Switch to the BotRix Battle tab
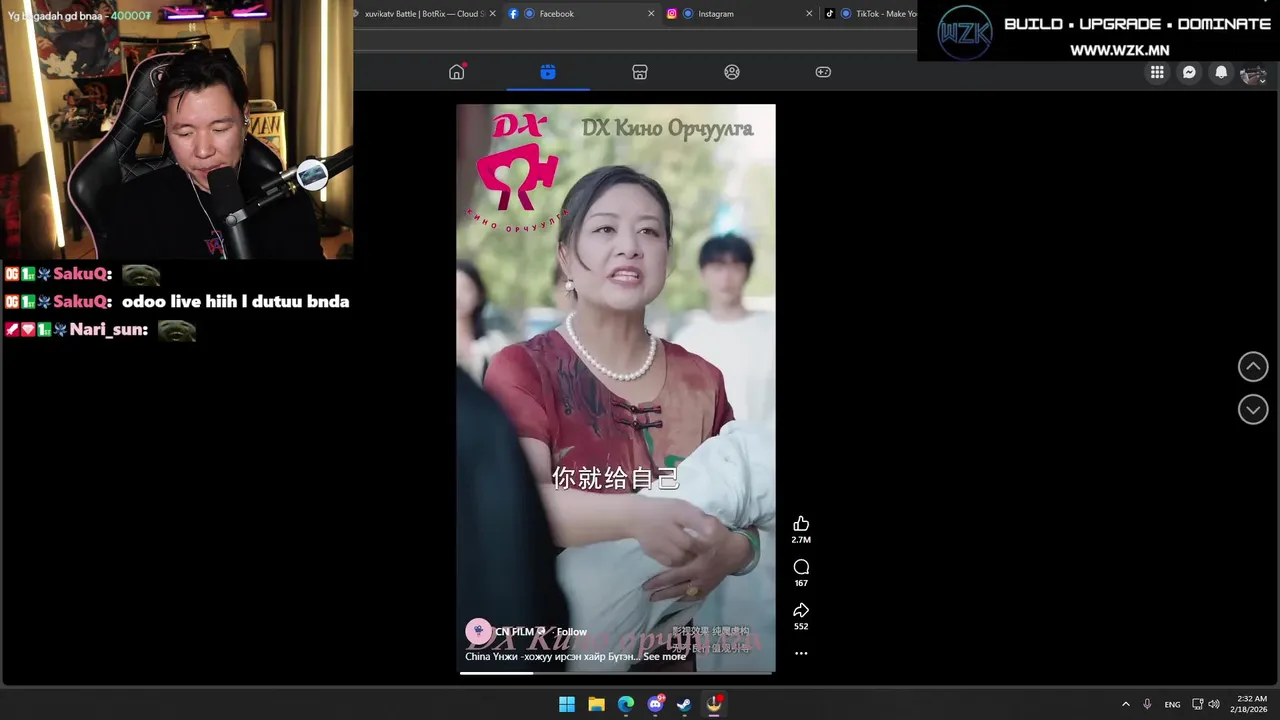This screenshot has width=1280, height=720. click(425, 14)
